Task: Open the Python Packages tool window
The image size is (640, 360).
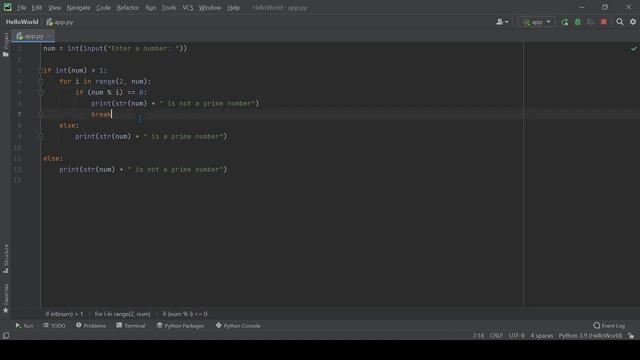Action: (x=180, y=326)
